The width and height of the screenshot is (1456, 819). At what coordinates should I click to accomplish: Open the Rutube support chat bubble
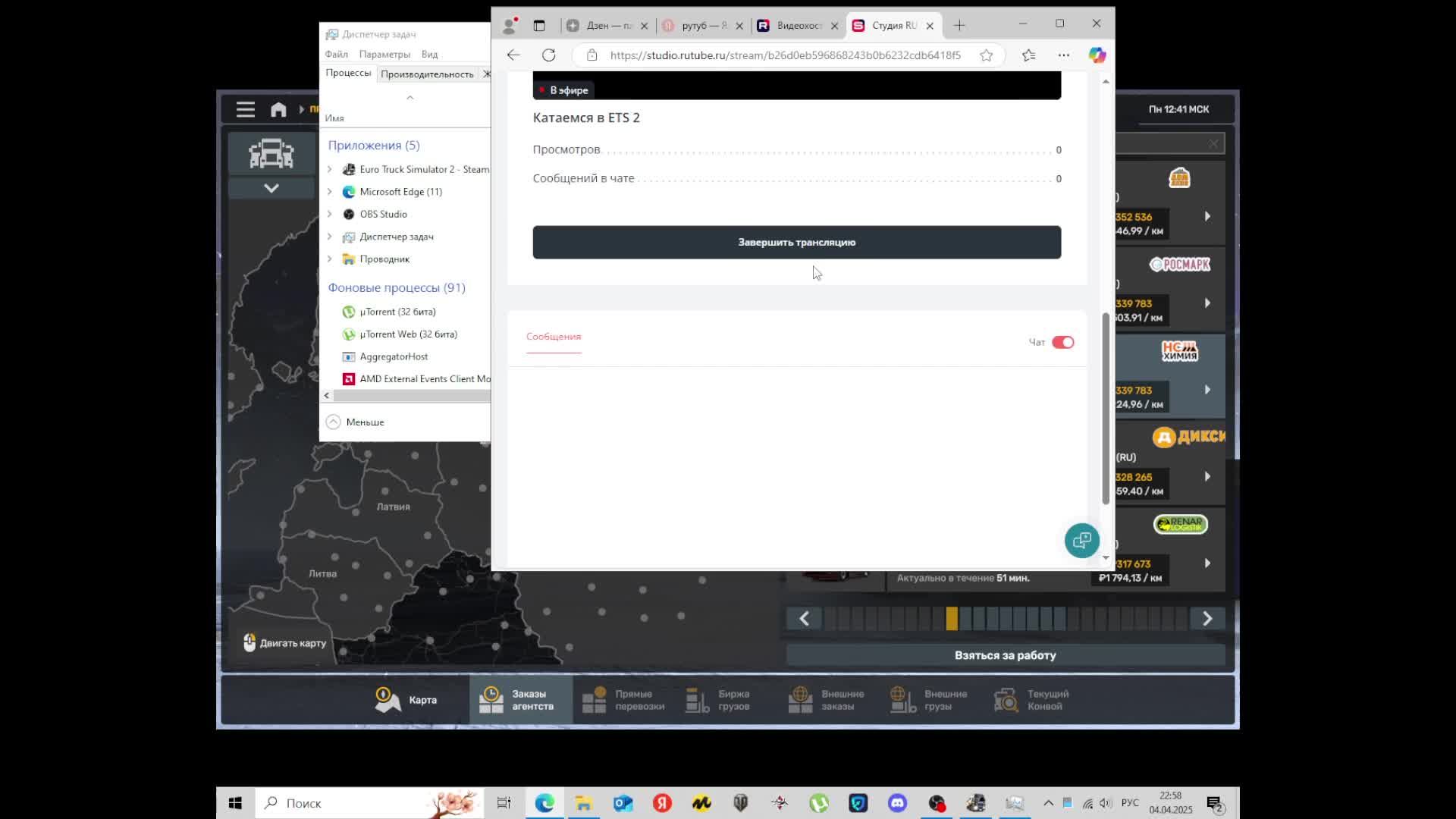1081,541
